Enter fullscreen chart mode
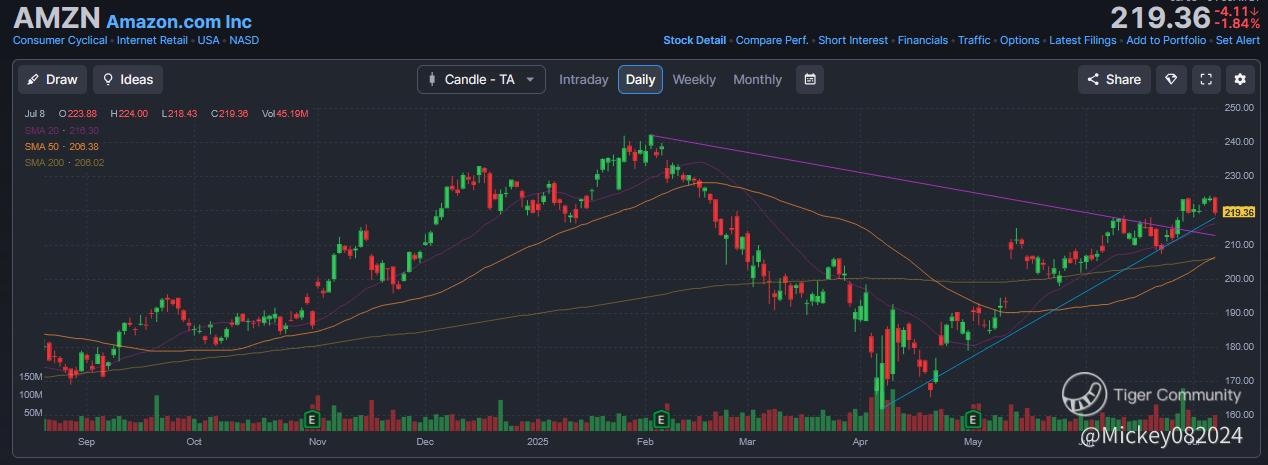This screenshot has height=465, width=1268. click(1206, 80)
